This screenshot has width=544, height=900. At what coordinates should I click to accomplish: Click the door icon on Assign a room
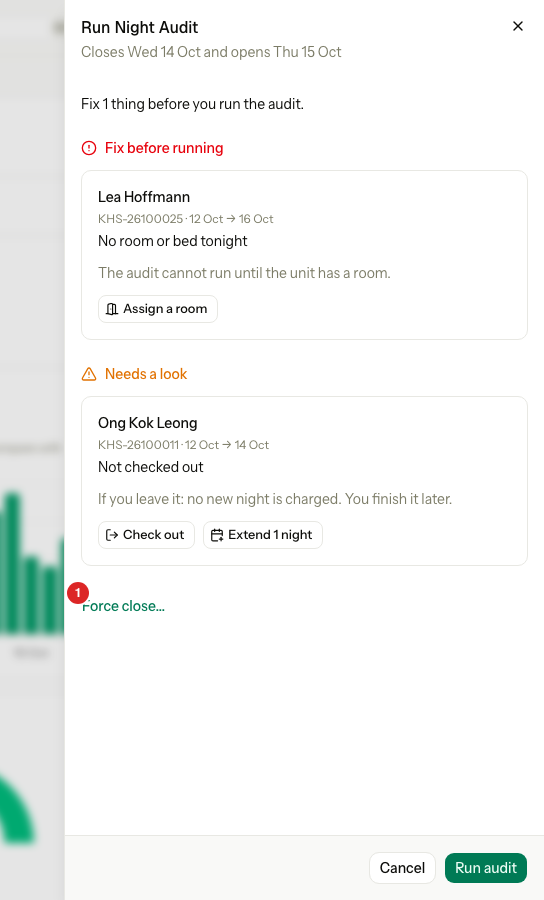[112, 309]
